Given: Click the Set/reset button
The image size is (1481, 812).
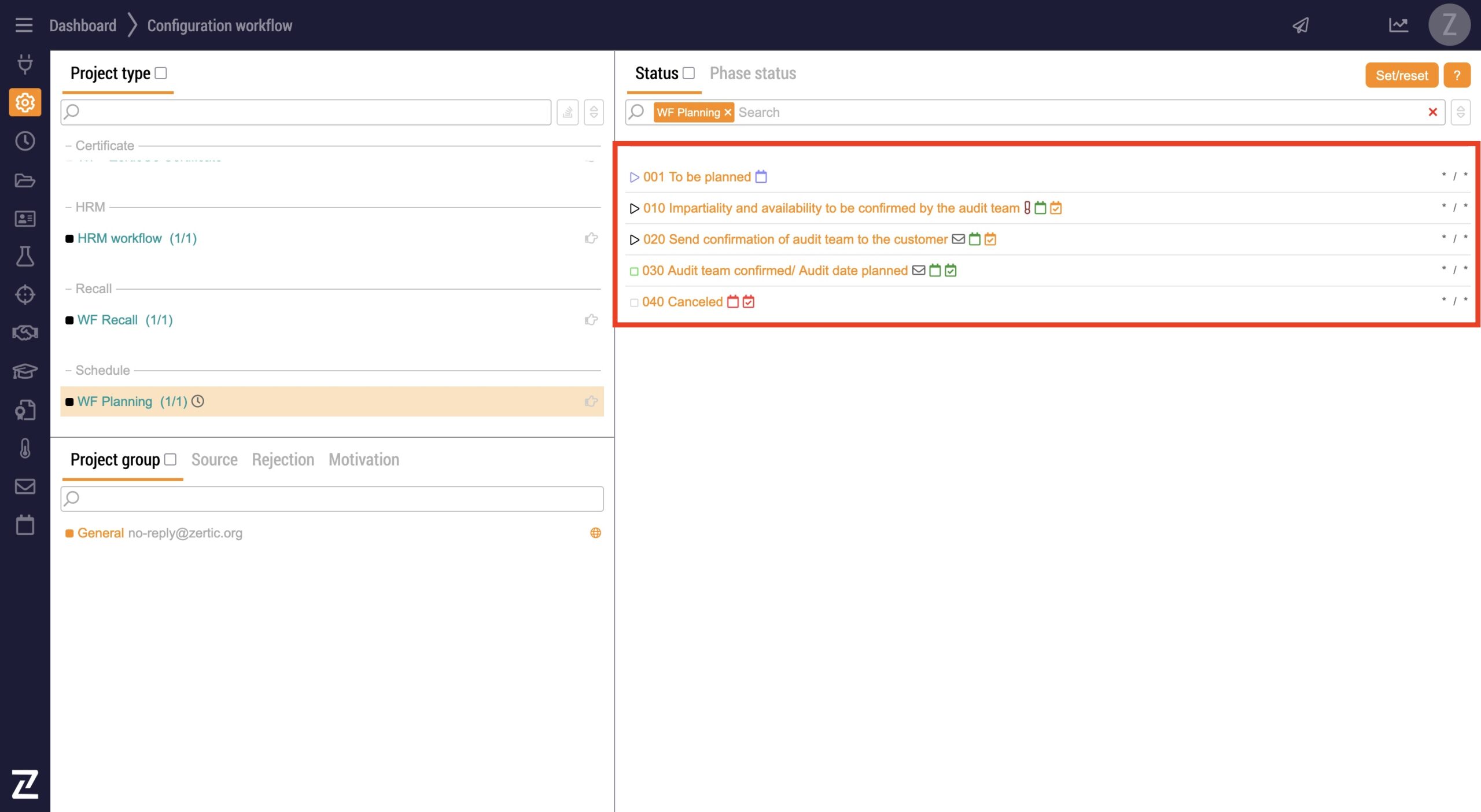Looking at the screenshot, I should coord(1401,75).
